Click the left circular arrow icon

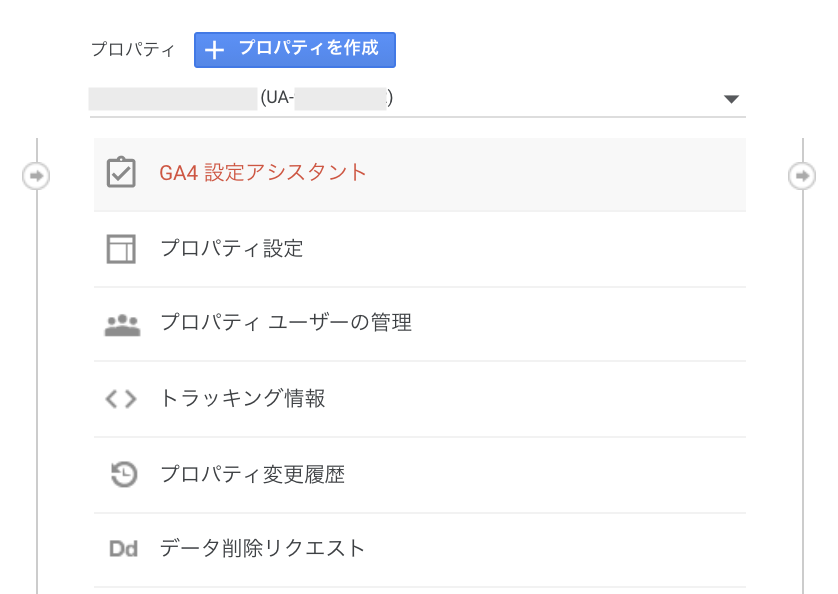(36, 176)
